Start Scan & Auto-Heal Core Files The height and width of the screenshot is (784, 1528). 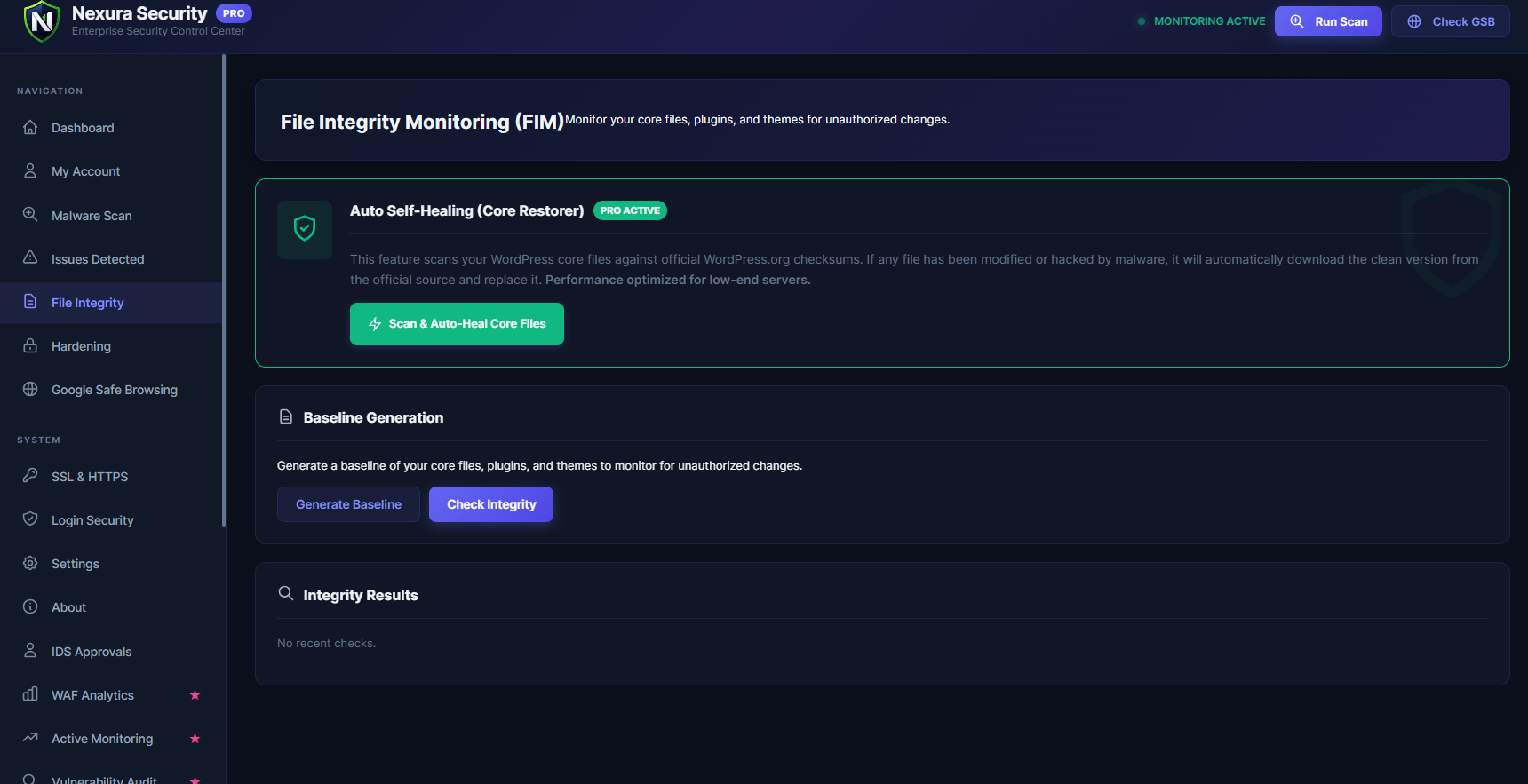coord(457,324)
